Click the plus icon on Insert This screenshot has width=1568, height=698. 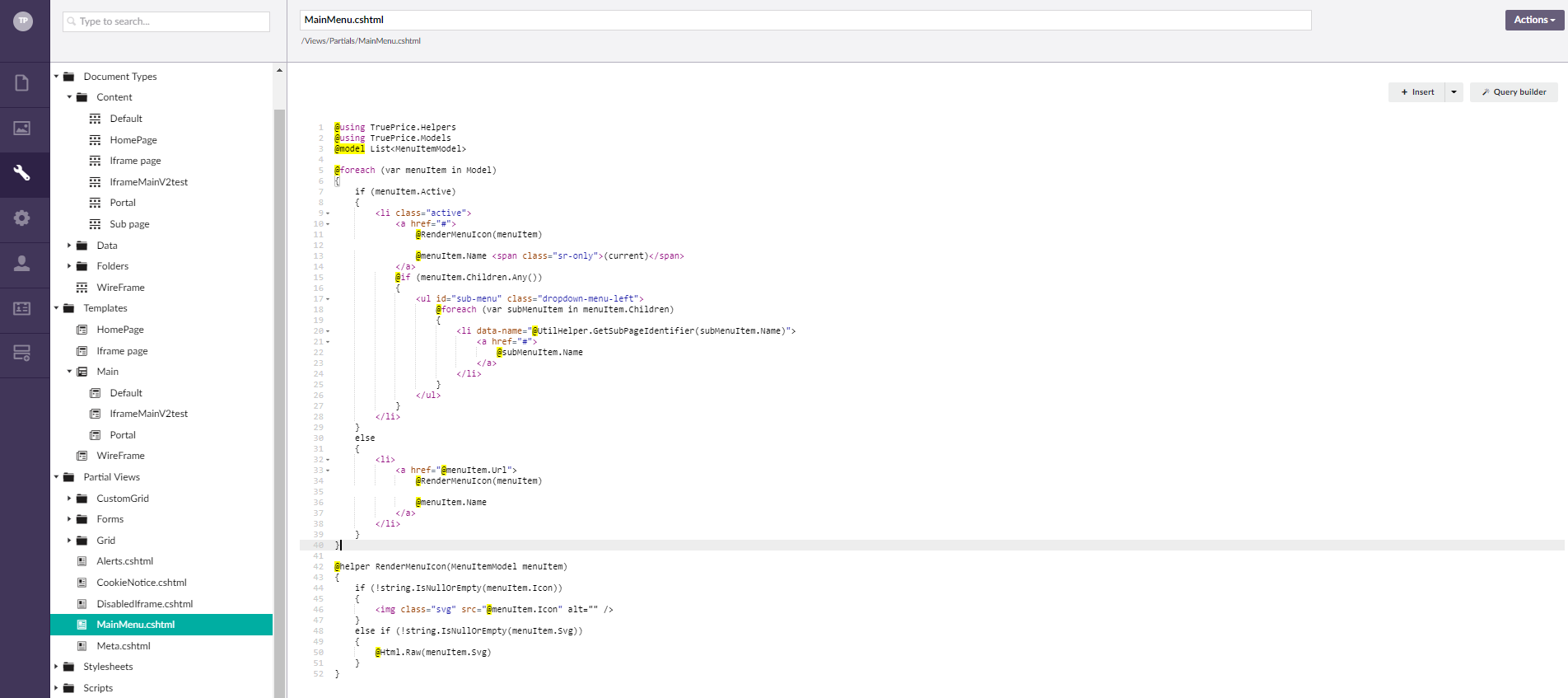(x=1404, y=92)
